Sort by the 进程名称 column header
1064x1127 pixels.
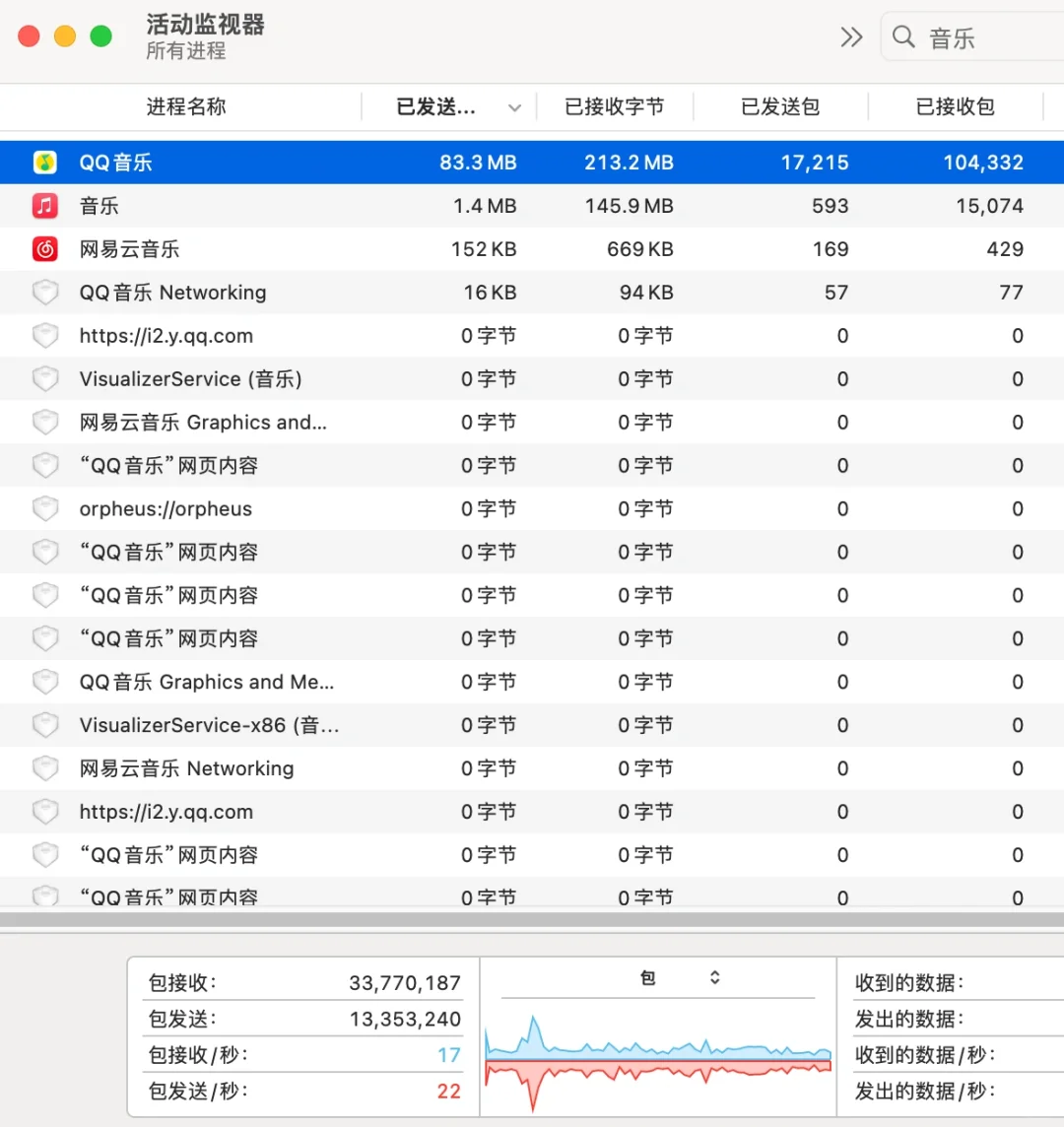tap(185, 107)
